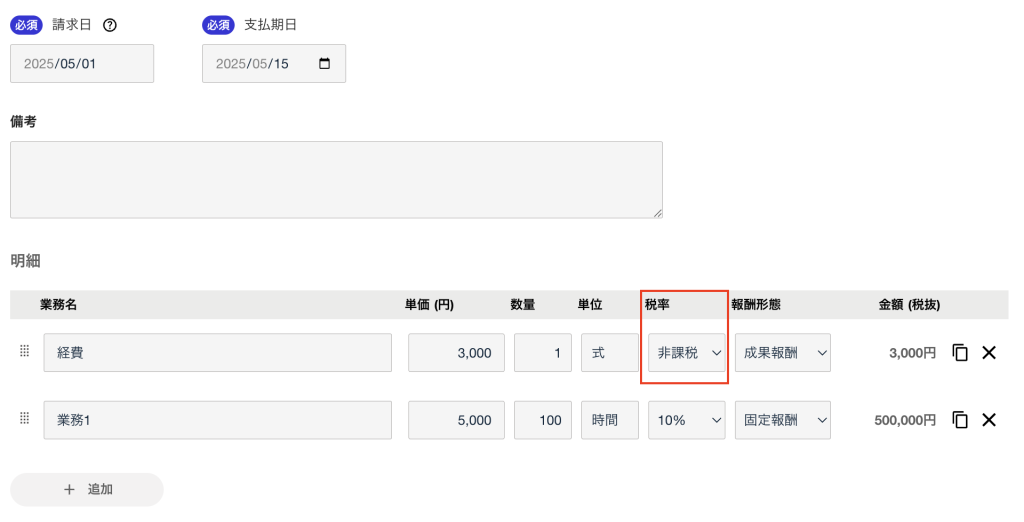The image size is (1024, 522).
Task: Edit the quantity field showing 100
Action: point(542,420)
